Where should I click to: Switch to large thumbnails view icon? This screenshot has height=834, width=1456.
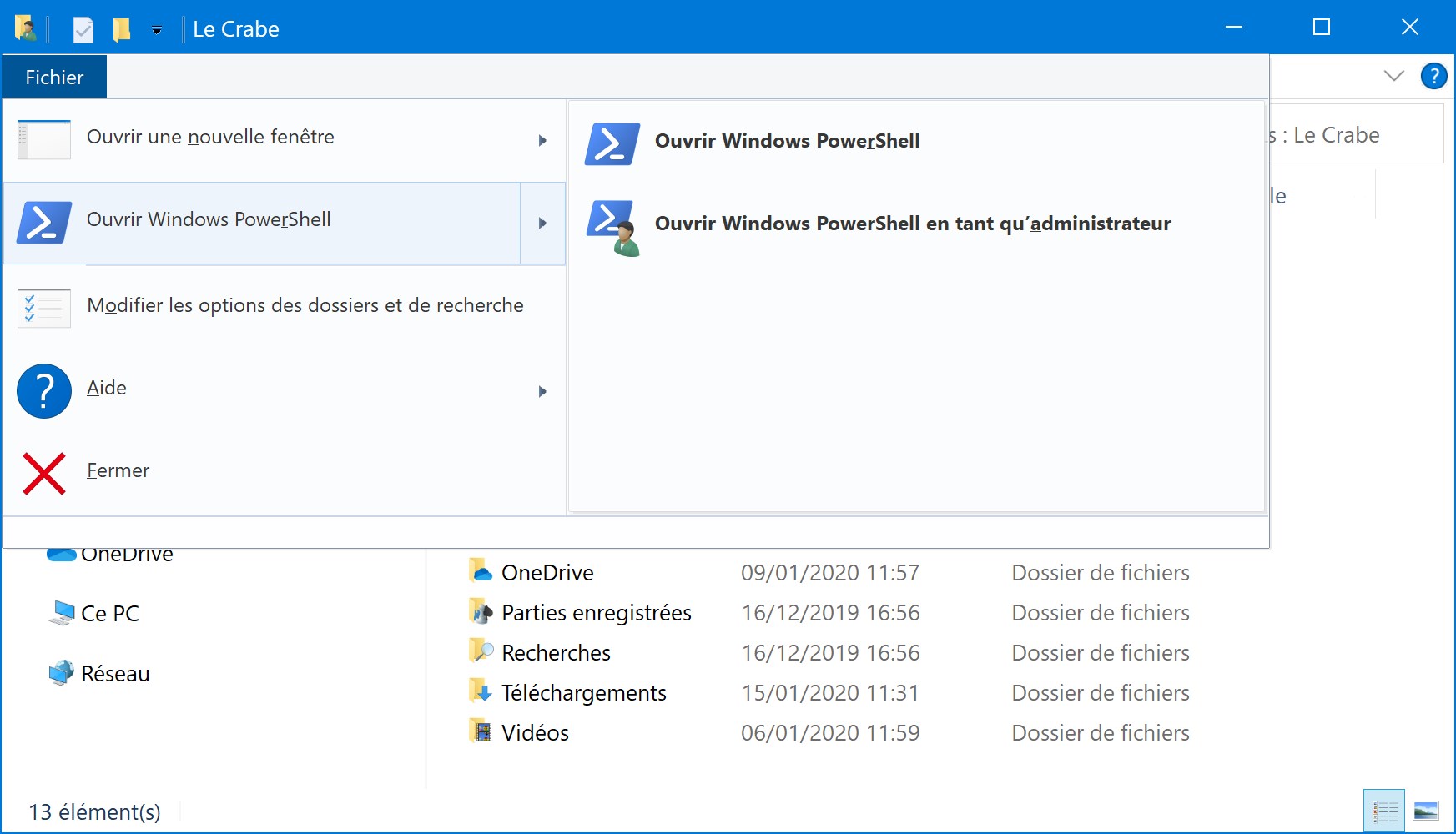click(1426, 811)
